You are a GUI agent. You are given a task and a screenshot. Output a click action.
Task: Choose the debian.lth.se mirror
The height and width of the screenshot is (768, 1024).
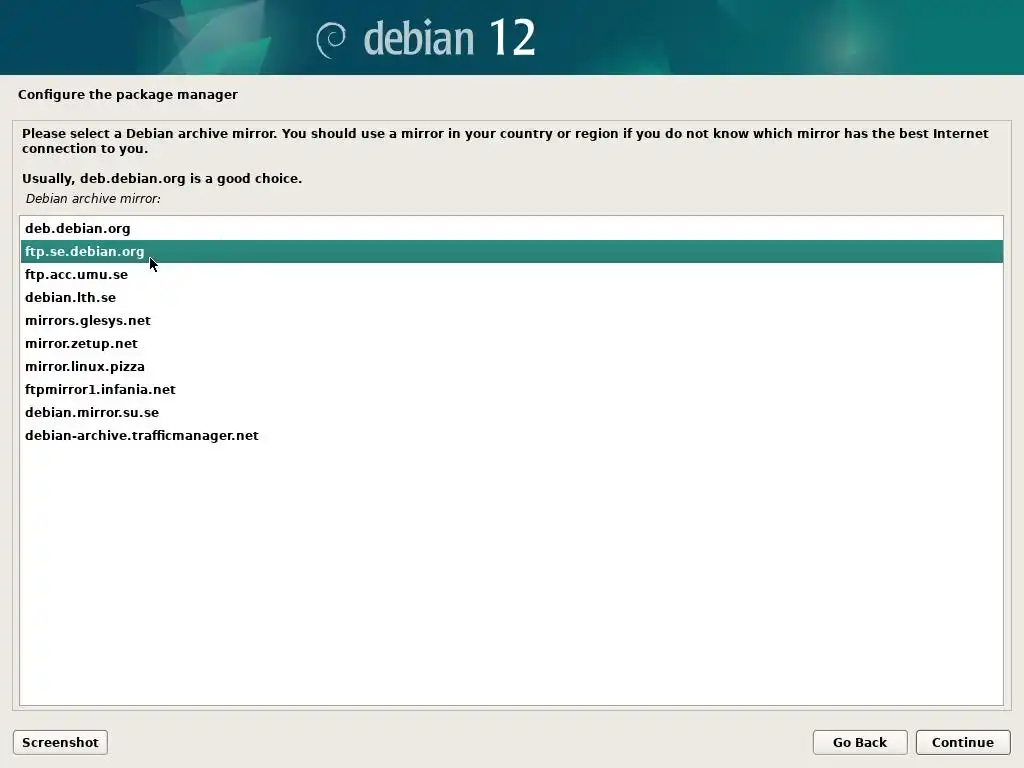tap(511, 297)
